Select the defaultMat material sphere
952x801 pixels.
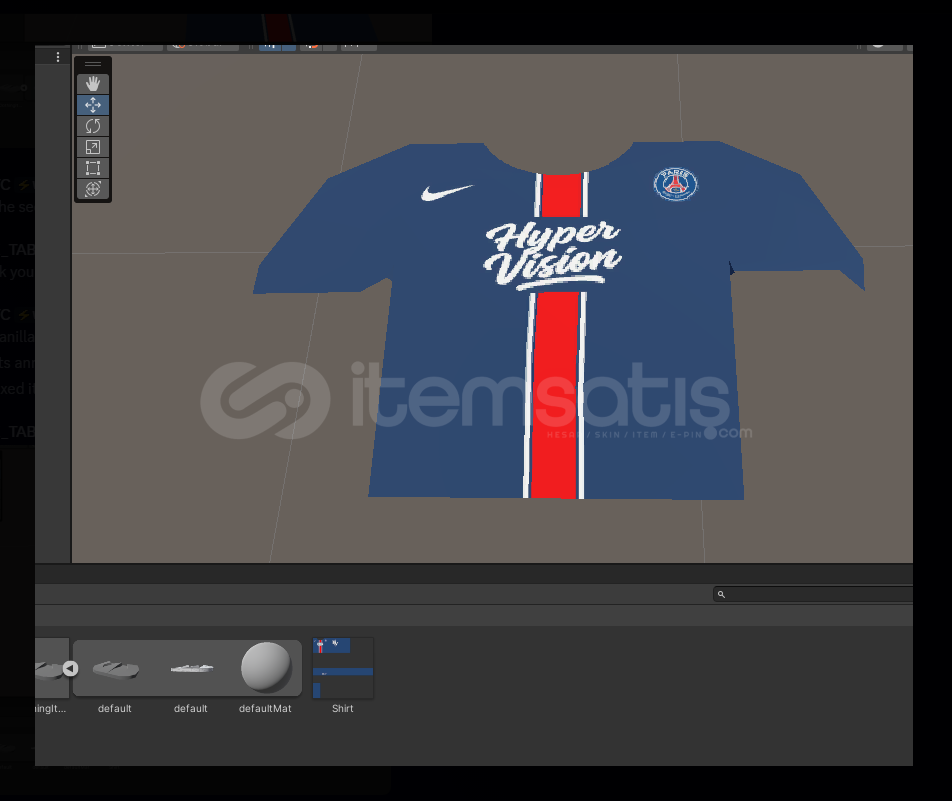(x=266, y=667)
